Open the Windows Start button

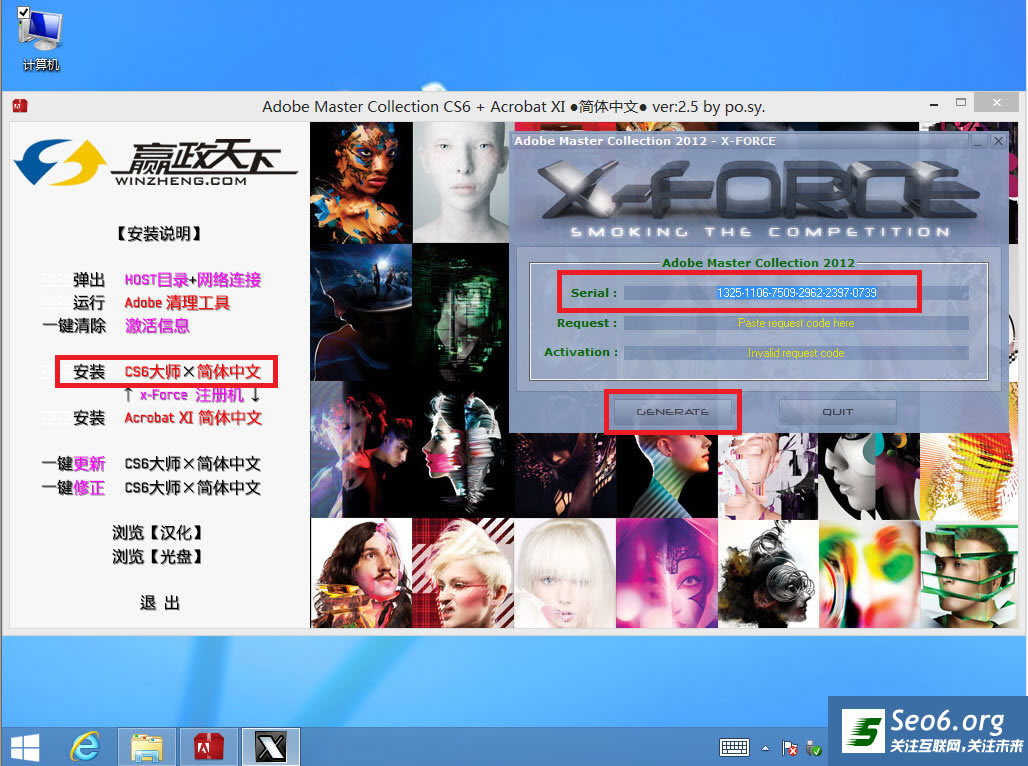point(25,747)
